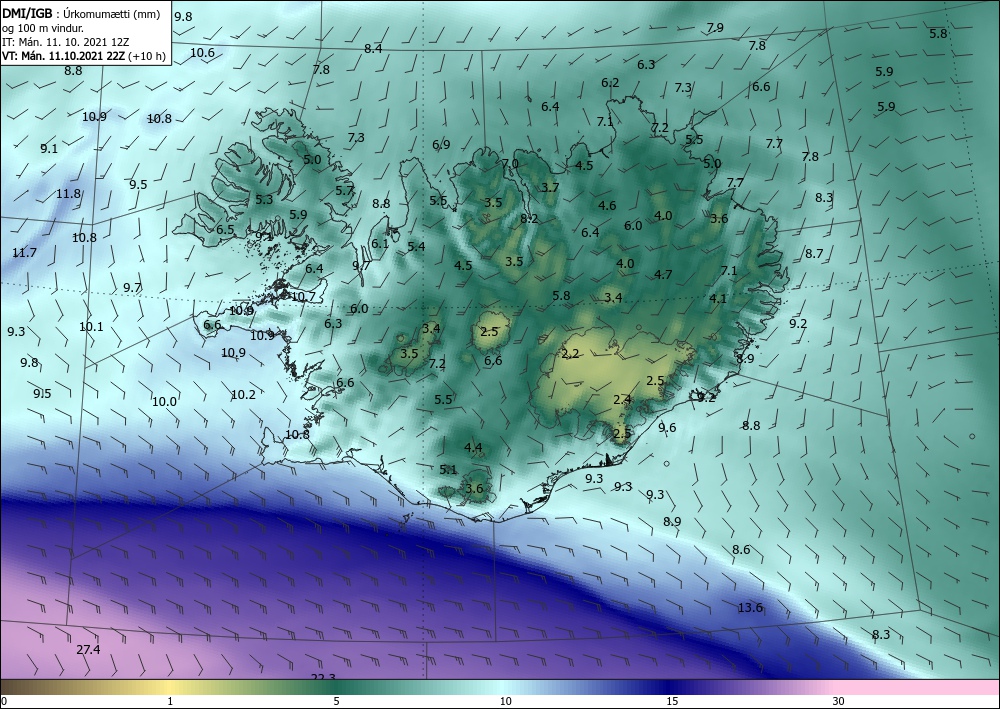Screen dimensions: 1000x709
Task: Select the 8.7 value off the east coast
Action: (x=814, y=254)
